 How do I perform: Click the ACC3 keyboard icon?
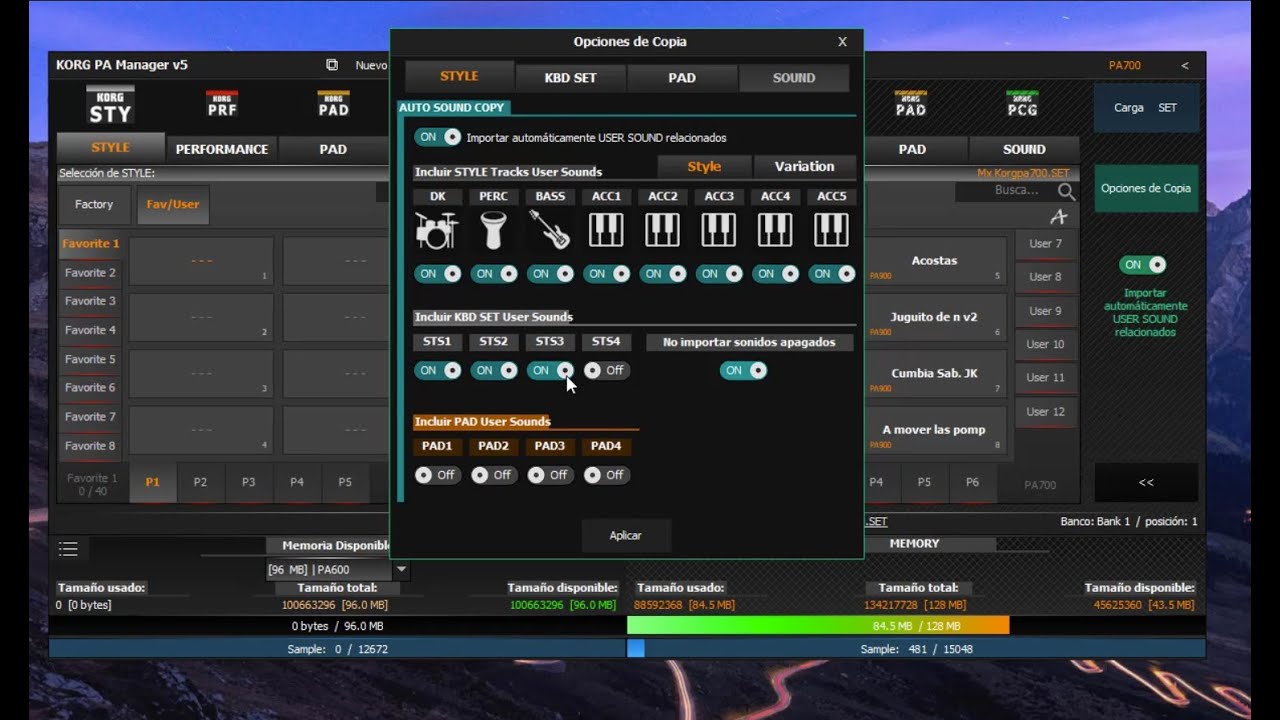[x=719, y=230]
